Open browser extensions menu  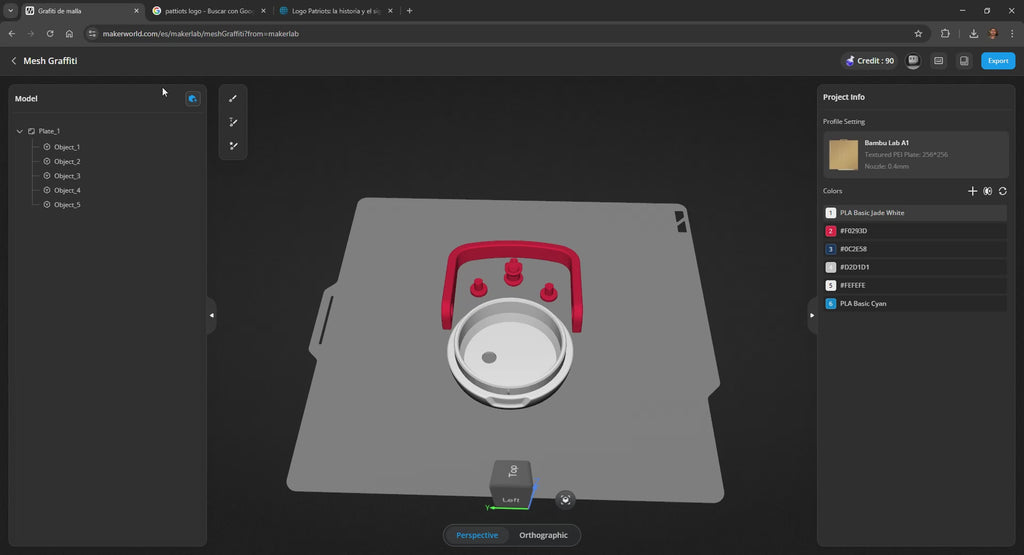click(x=945, y=33)
